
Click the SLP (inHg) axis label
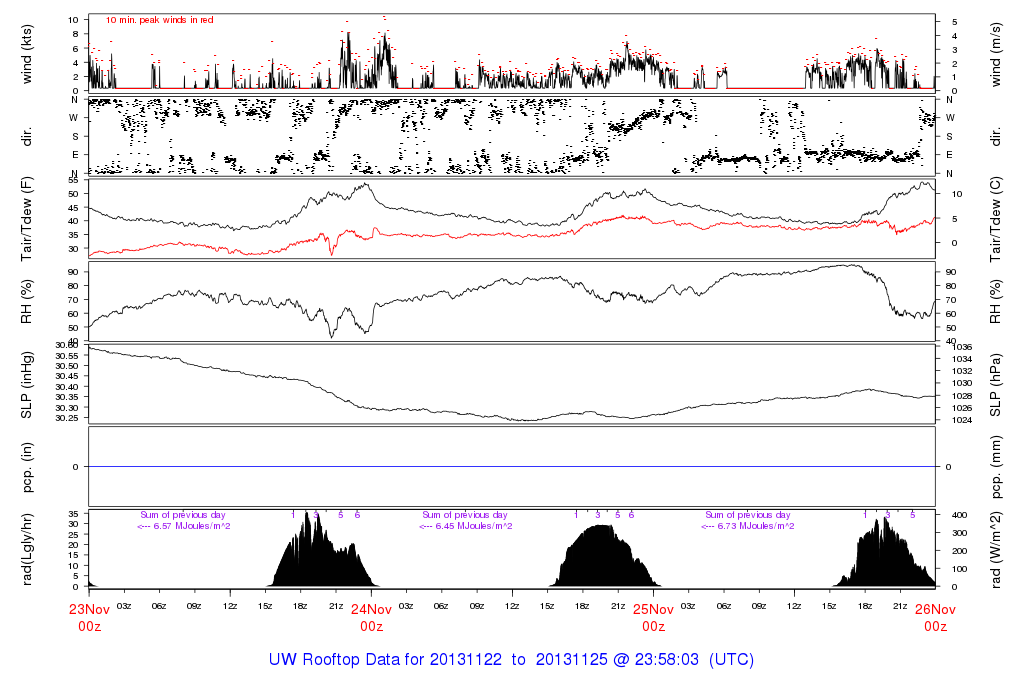[27, 383]
